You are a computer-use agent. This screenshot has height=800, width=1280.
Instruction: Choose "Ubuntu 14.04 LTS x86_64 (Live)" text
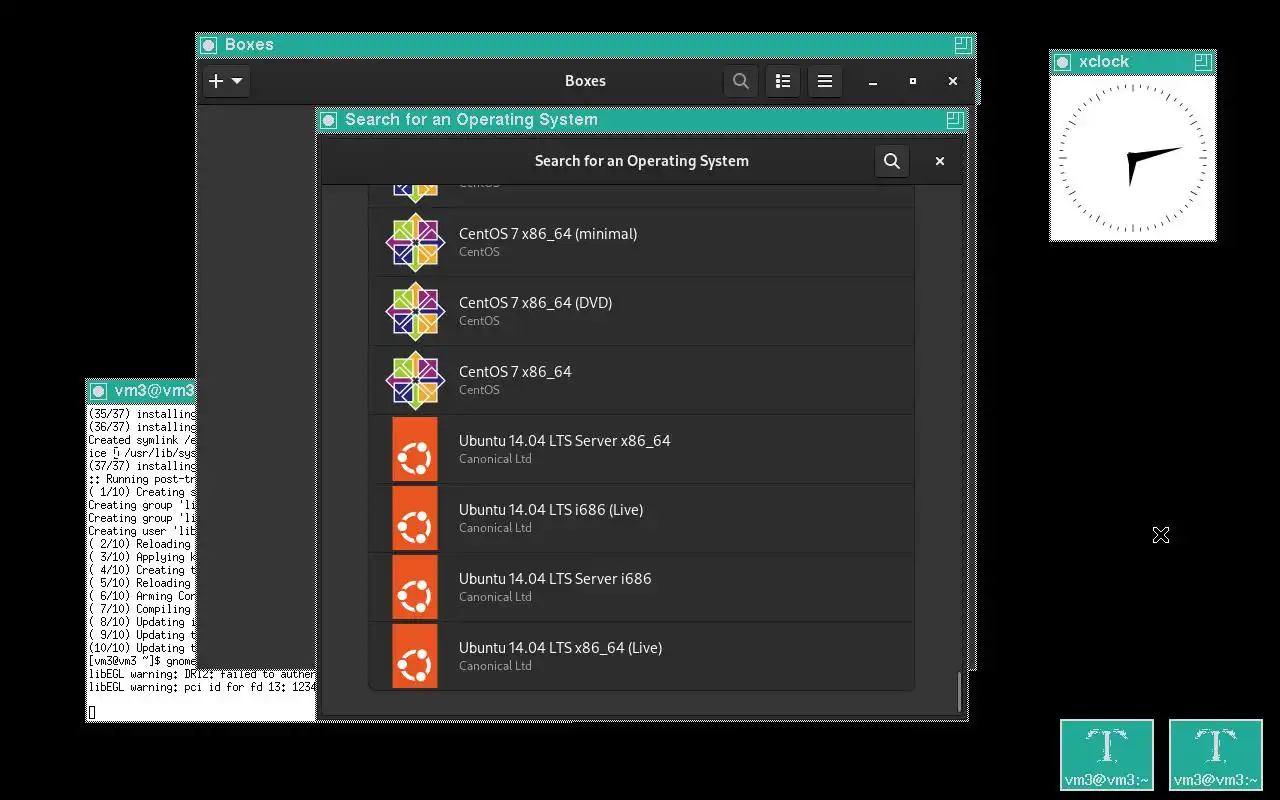pos(560,648)
